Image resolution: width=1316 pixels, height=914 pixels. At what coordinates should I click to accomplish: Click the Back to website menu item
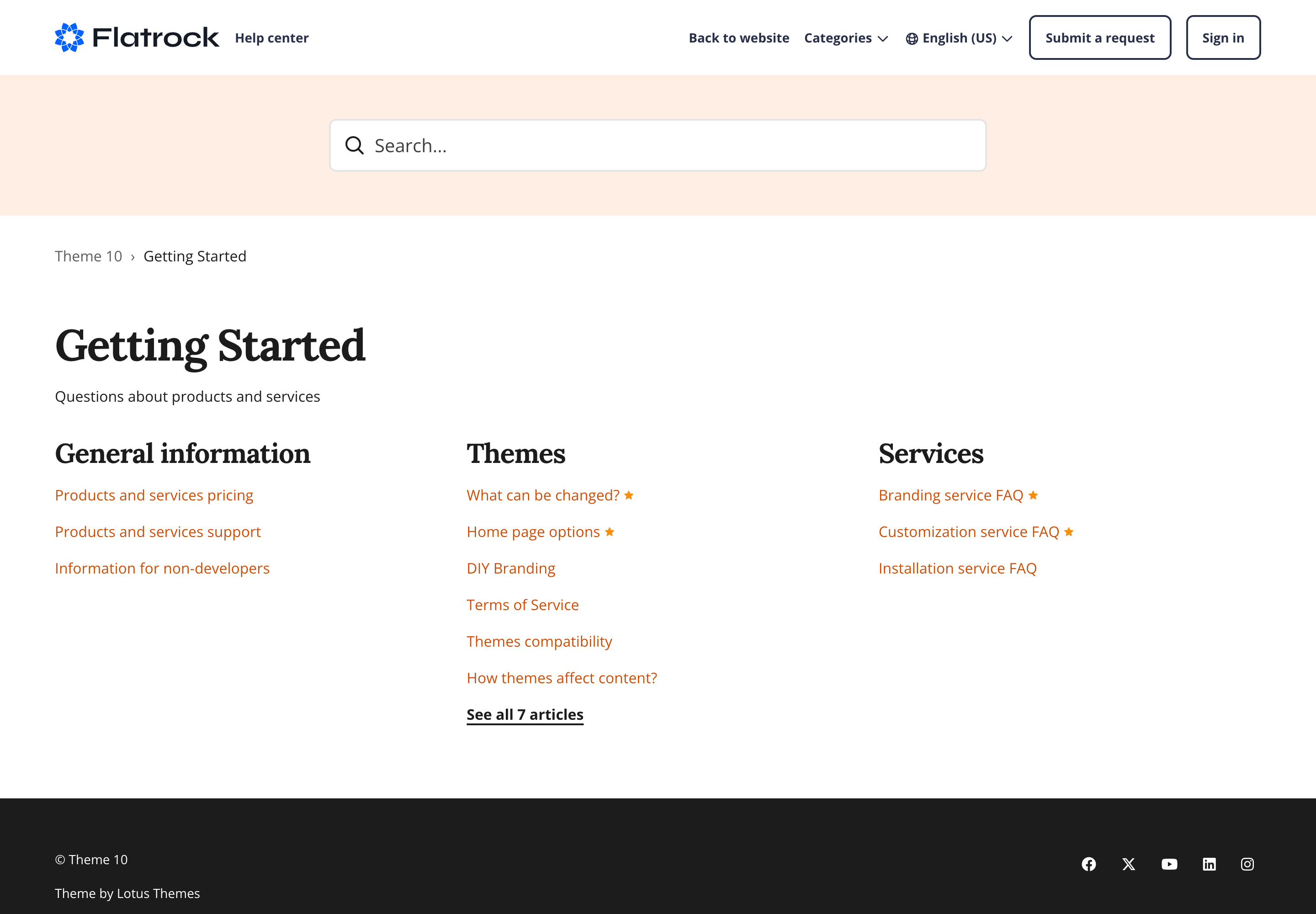pyautogui.click(x=739, y=38)
